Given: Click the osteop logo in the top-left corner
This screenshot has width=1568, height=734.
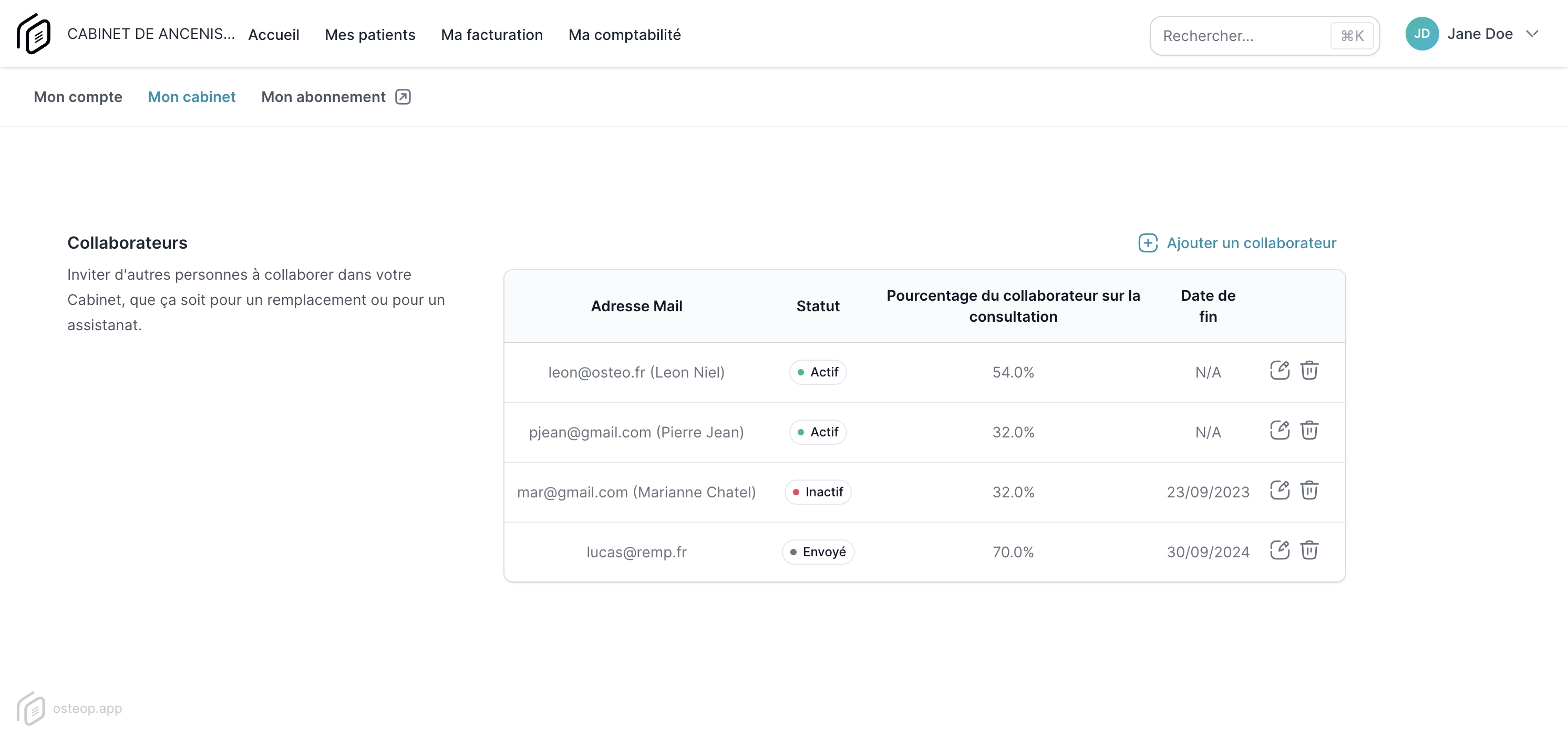Looking at the screenshot, I should coord(34,34).
